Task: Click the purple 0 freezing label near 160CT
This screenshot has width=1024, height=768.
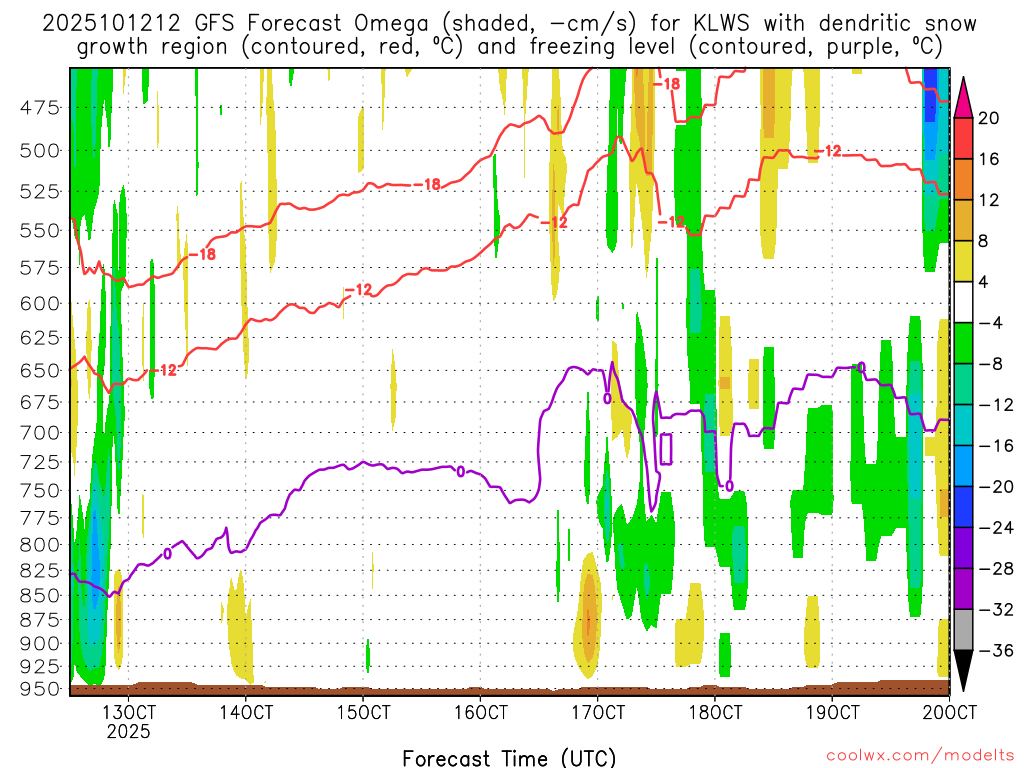Action: [461, 472]
